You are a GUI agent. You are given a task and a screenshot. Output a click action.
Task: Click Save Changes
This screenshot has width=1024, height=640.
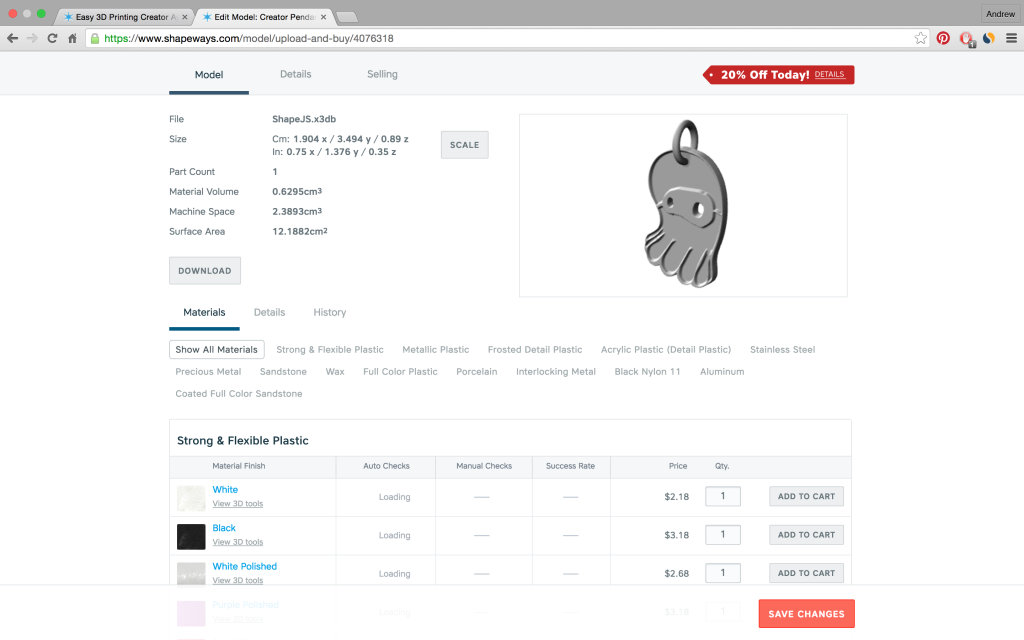[x=806, y=613]
